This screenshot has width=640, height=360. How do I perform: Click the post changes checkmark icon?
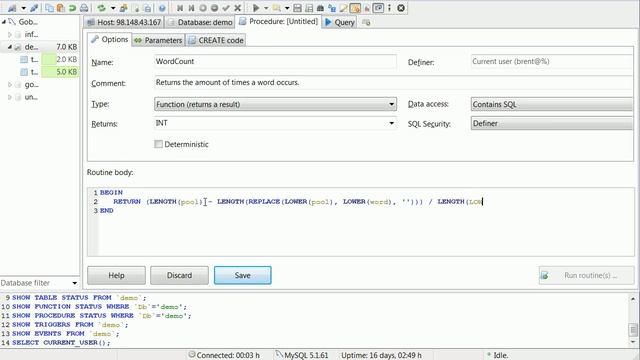[226, 8]
